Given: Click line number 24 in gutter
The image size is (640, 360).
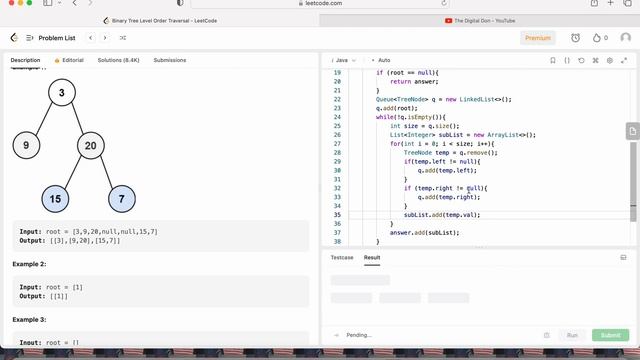Looking at the screenshot, I should tap(337, 117).
